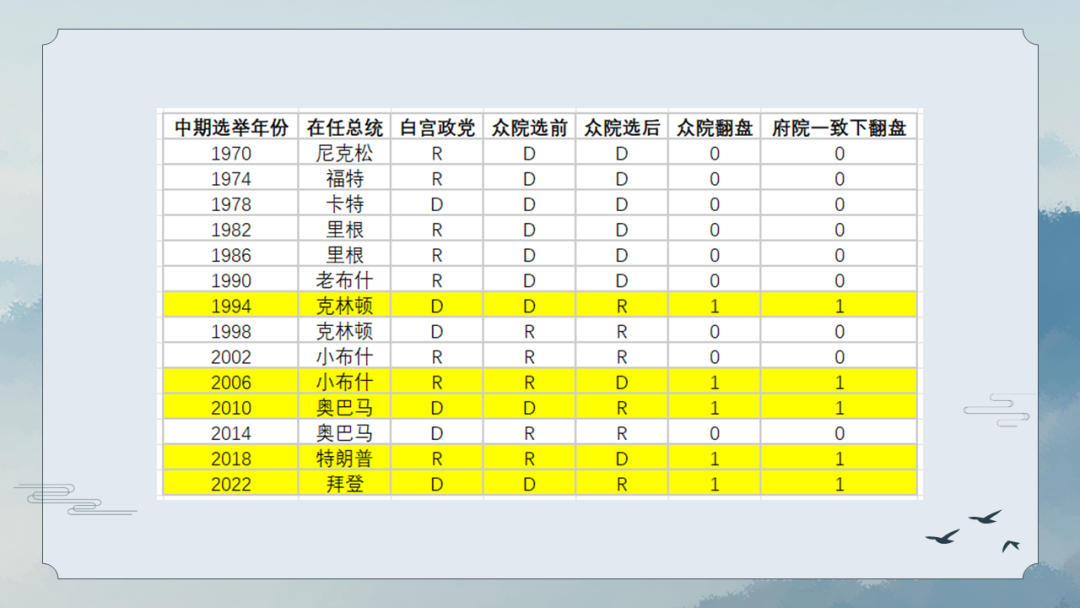Select the 众院选前 header cell
The width and height of the screenshot is (1080, 608).
tap(529, 127)
